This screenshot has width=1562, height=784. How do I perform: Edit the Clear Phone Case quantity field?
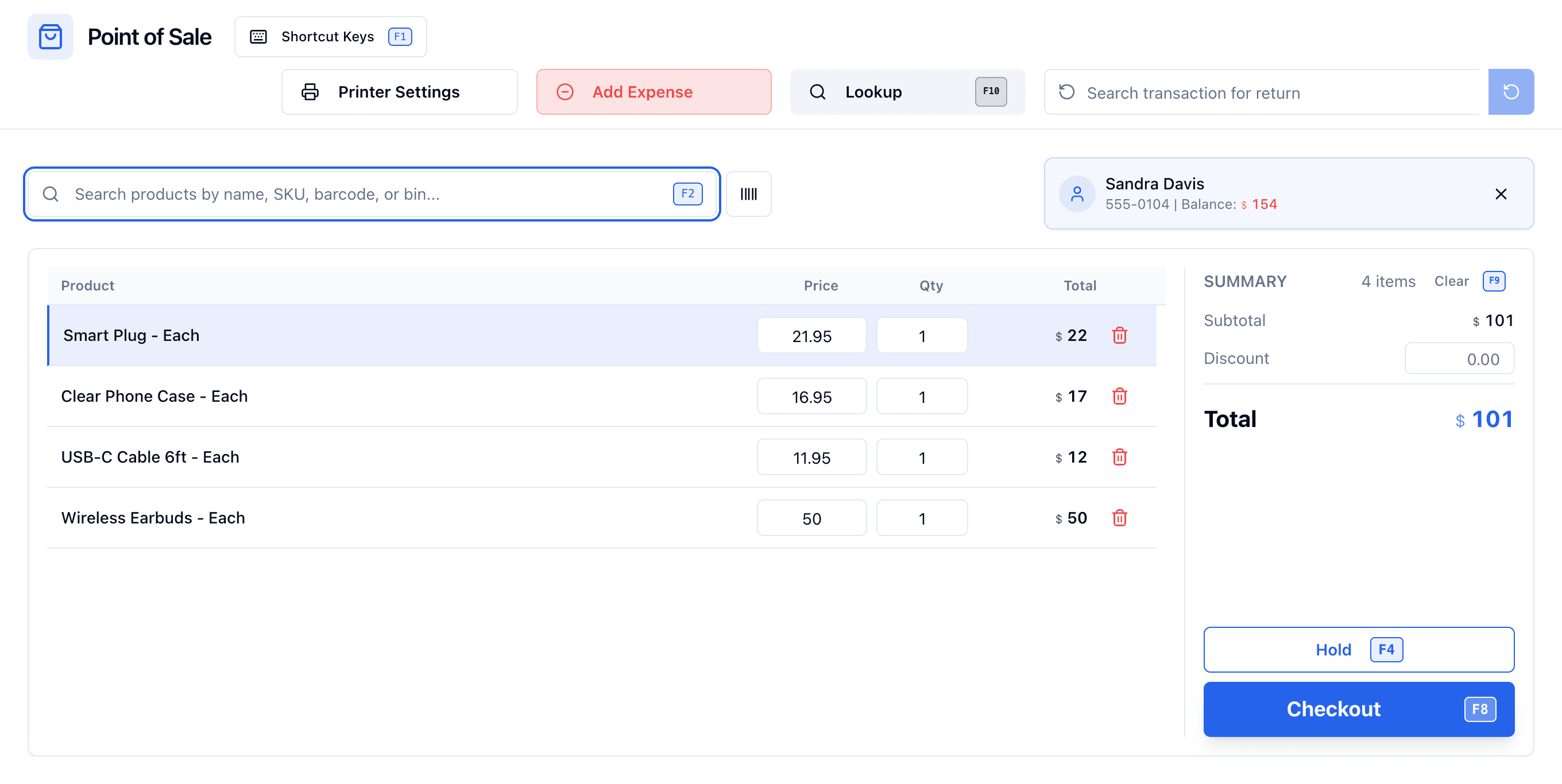922,396
